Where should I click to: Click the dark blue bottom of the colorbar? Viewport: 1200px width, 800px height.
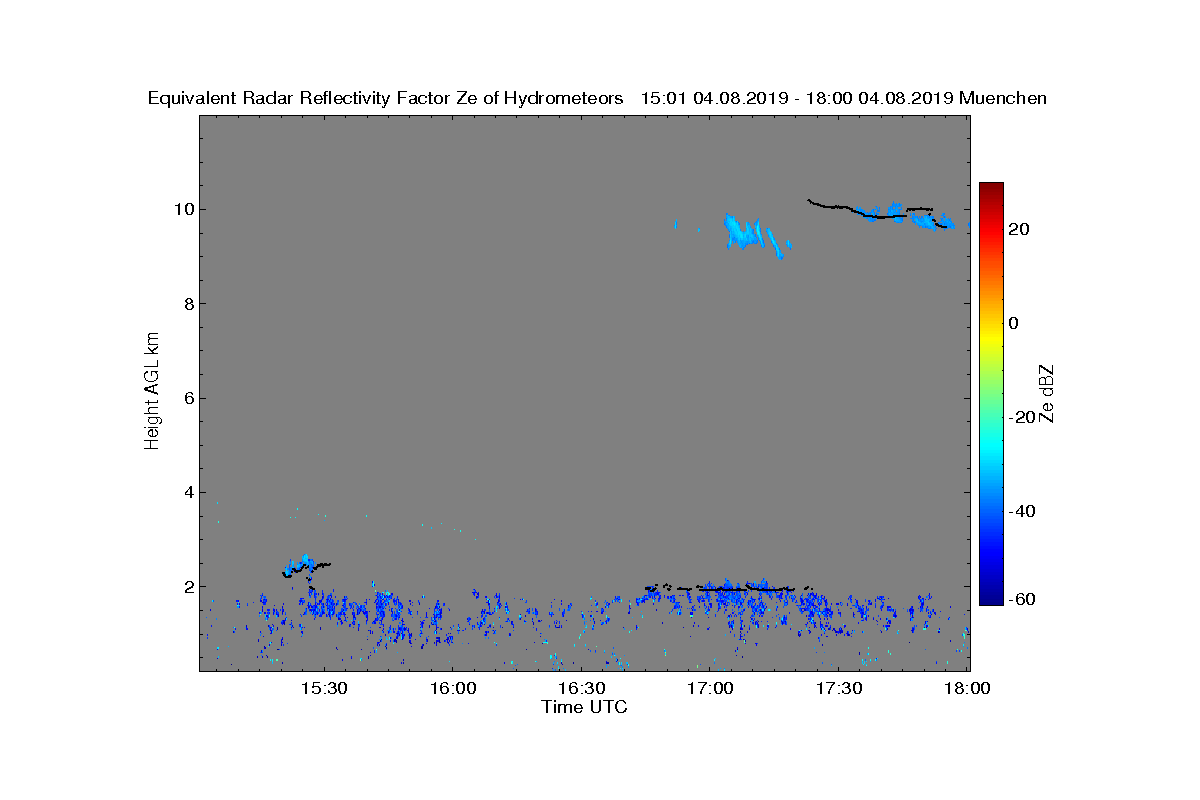991,595
